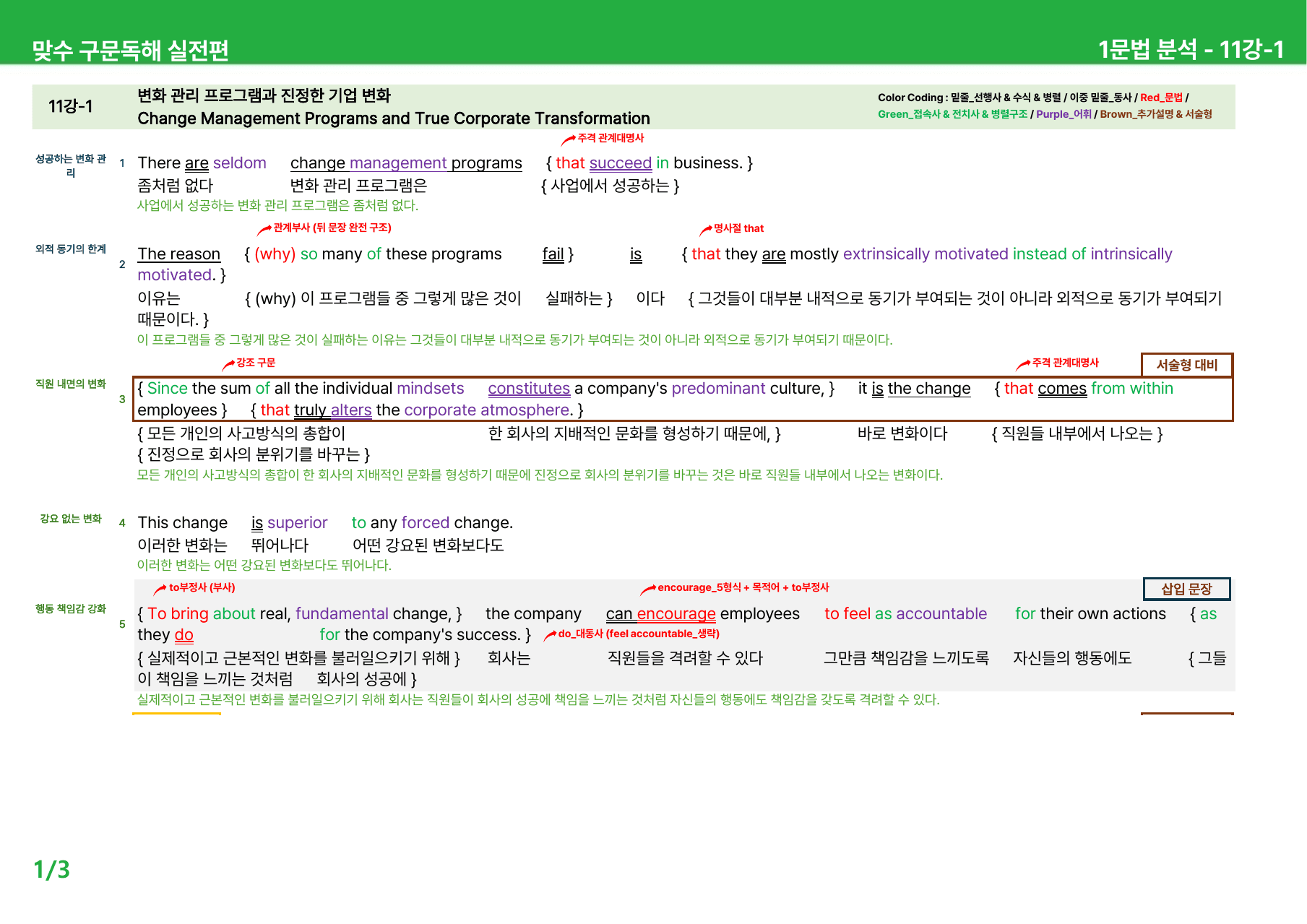Click the word 'seldom' in sentence 1

tap(240, 163)
